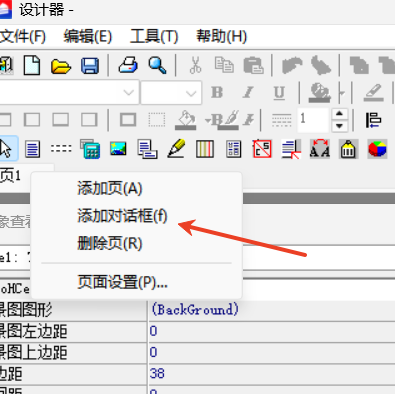
Task: Click the 图上边距 property name
Action: 33,353
